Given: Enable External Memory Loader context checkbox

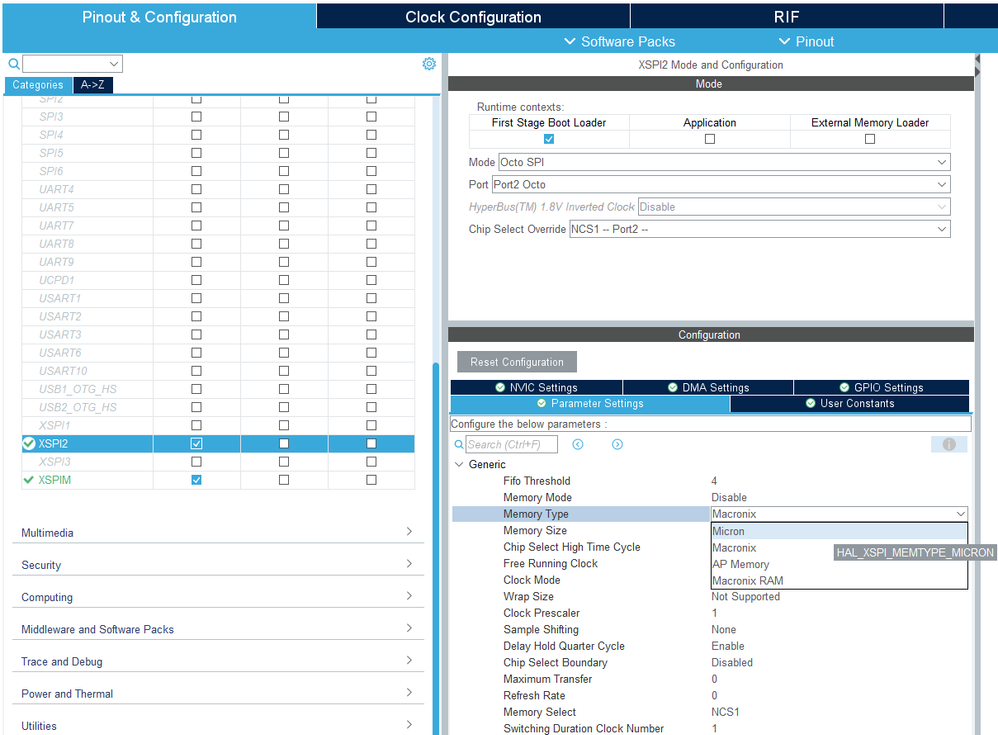Looking at the screenshot, I should tap(869, 139).
